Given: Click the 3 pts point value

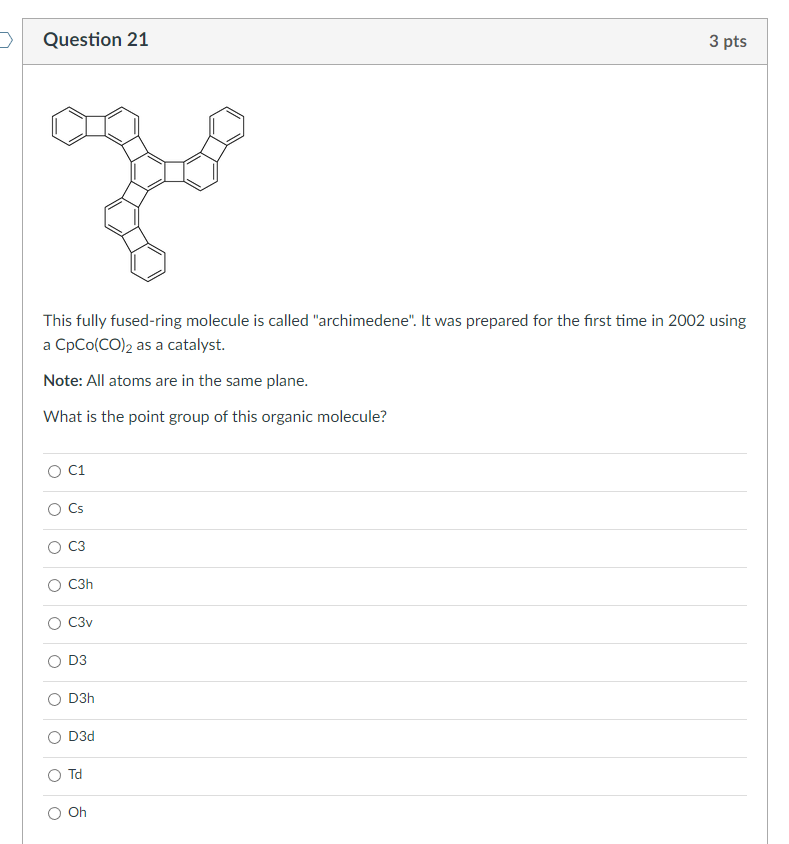Looking at the screenshot, I should tap(728, 40).
